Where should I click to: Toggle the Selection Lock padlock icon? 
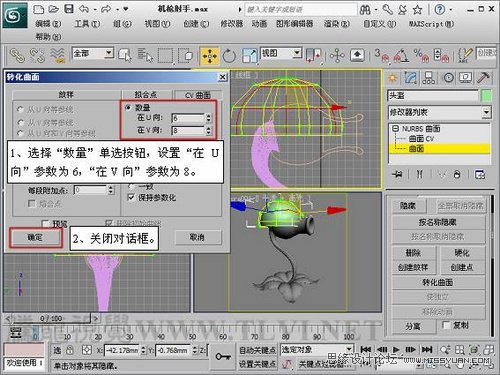70,350
